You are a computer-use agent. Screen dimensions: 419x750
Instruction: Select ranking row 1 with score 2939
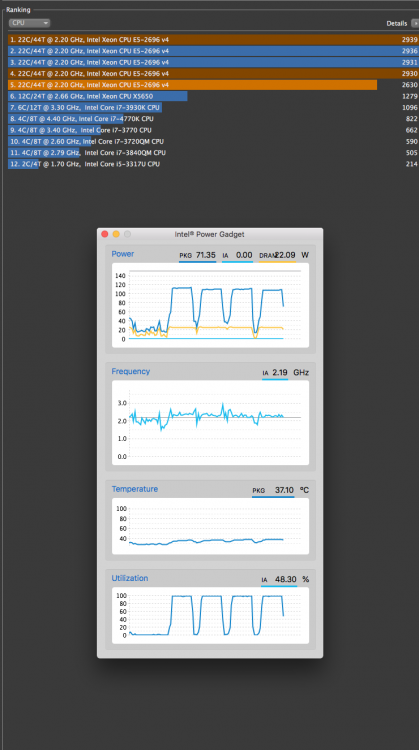pos(213,40)
